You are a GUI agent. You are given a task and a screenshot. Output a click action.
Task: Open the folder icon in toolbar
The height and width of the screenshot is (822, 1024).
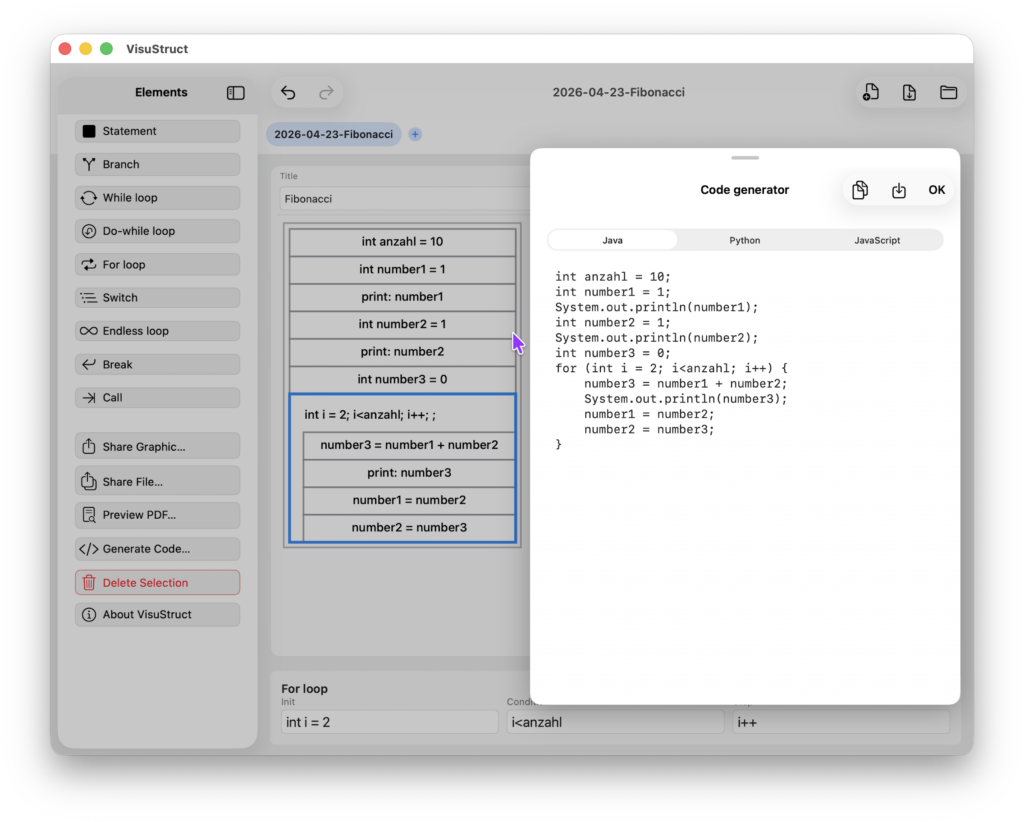click(x=948, y=93)
